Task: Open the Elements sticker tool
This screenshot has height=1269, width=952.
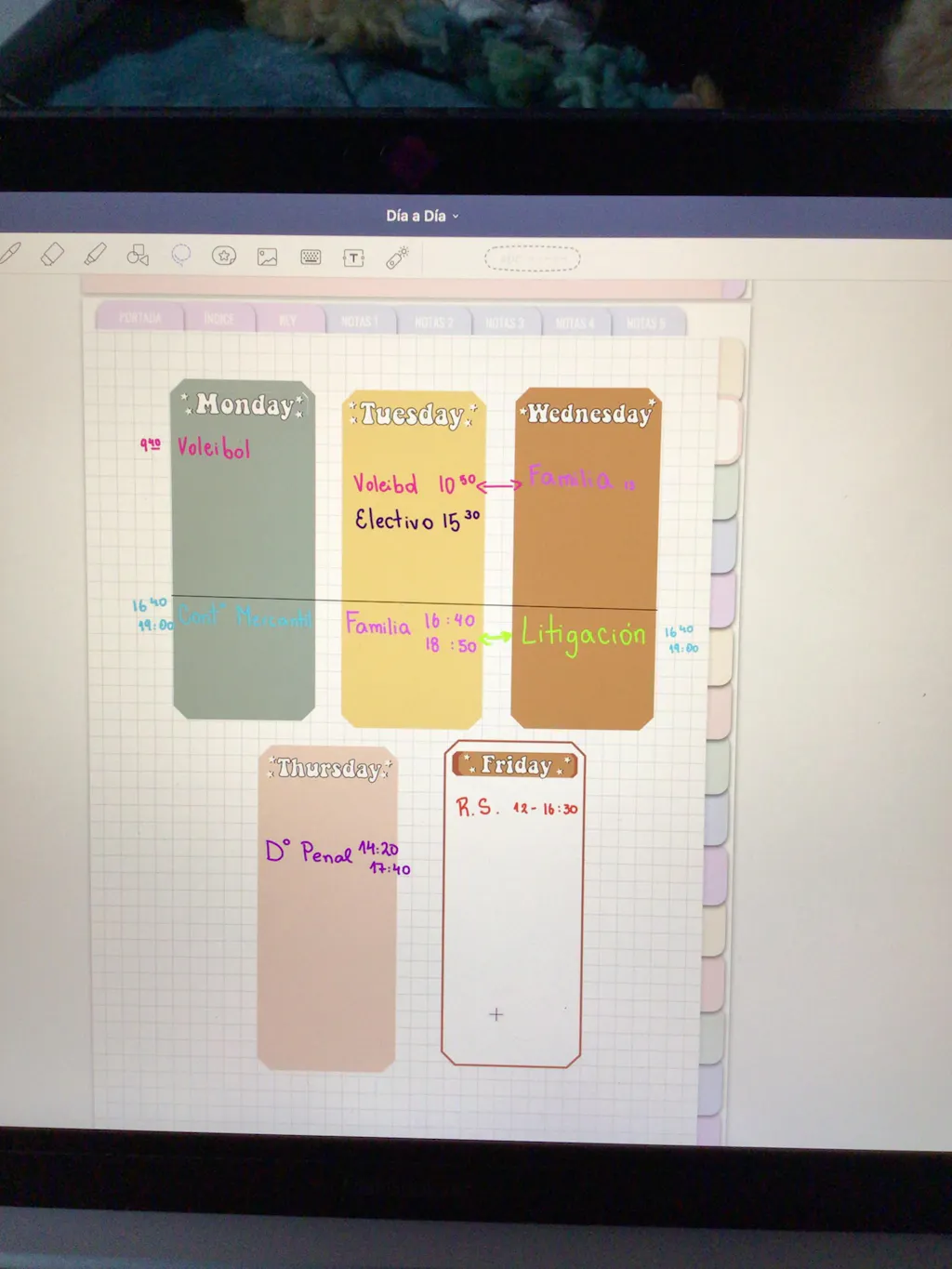Action: (224, 256)
